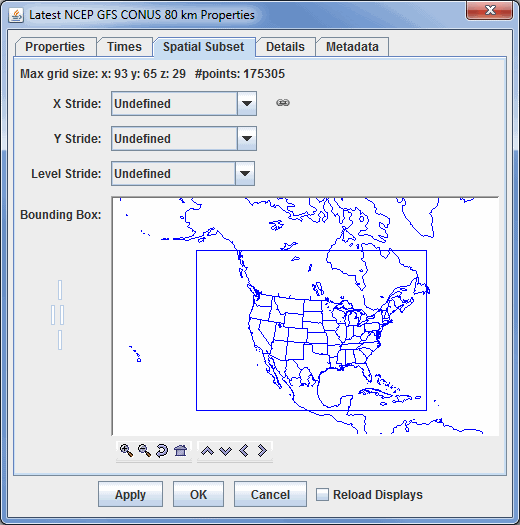
Task: Switch to the Times tab
Action: pyautogui.click(x=125, y=47)
